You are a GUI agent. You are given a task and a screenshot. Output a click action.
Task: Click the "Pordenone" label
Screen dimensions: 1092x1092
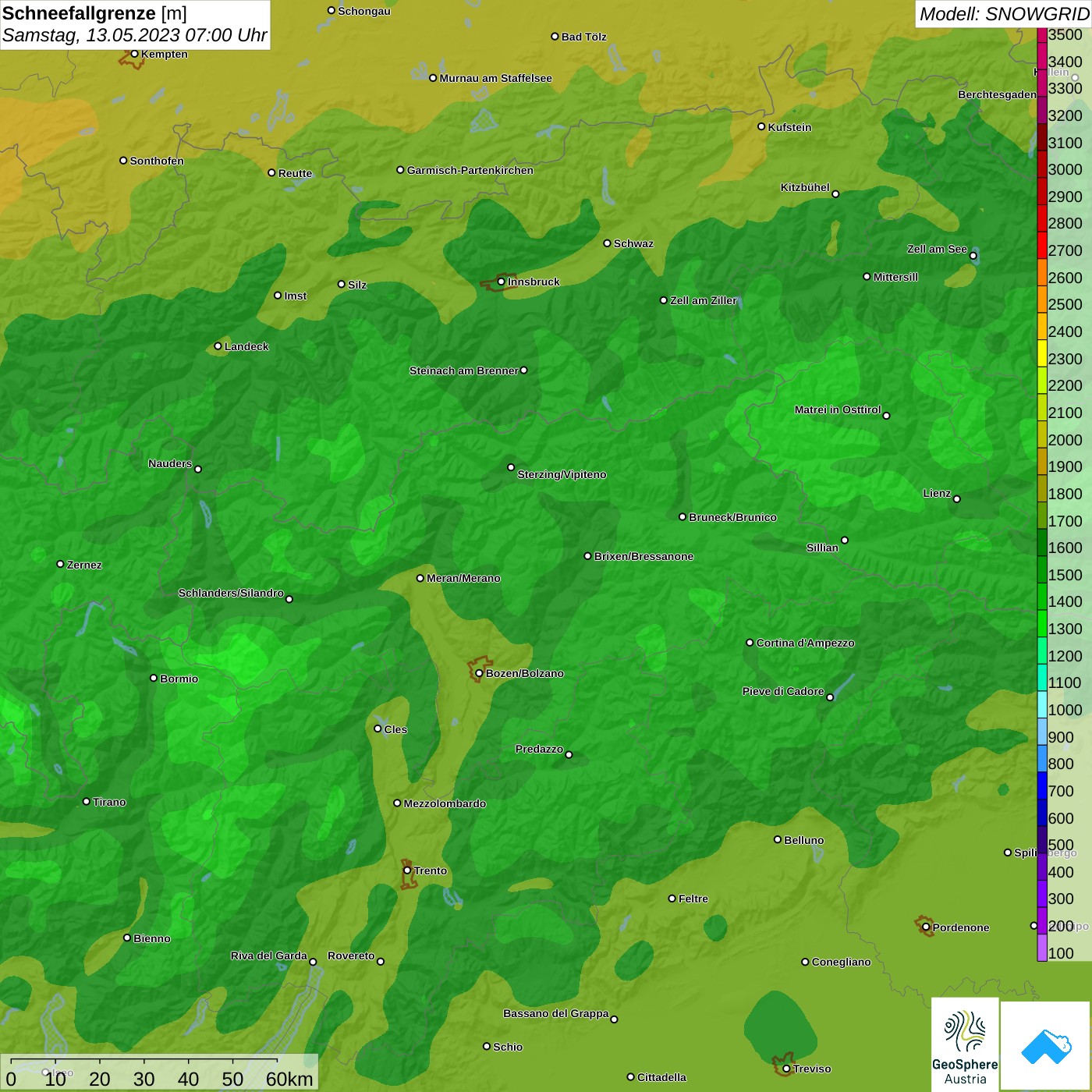point(961,927)
